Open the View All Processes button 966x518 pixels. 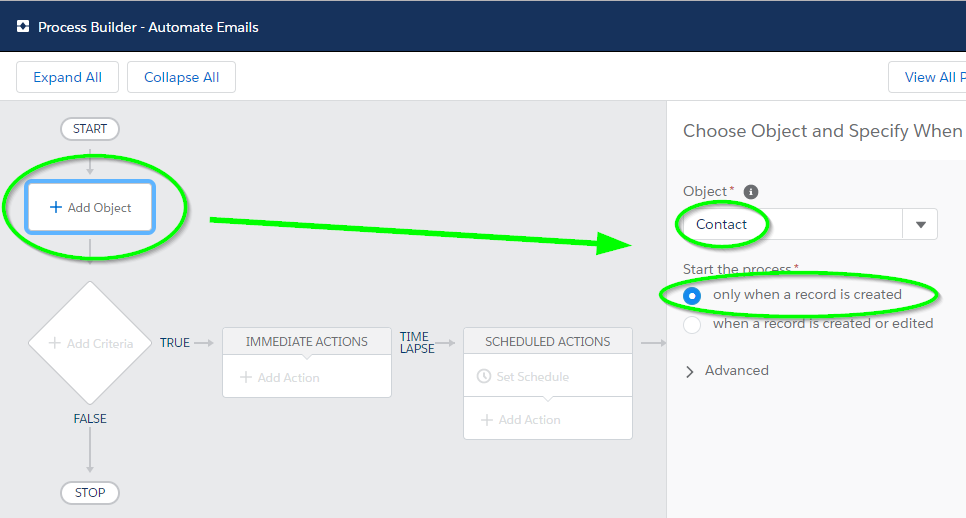click(927, 77)
